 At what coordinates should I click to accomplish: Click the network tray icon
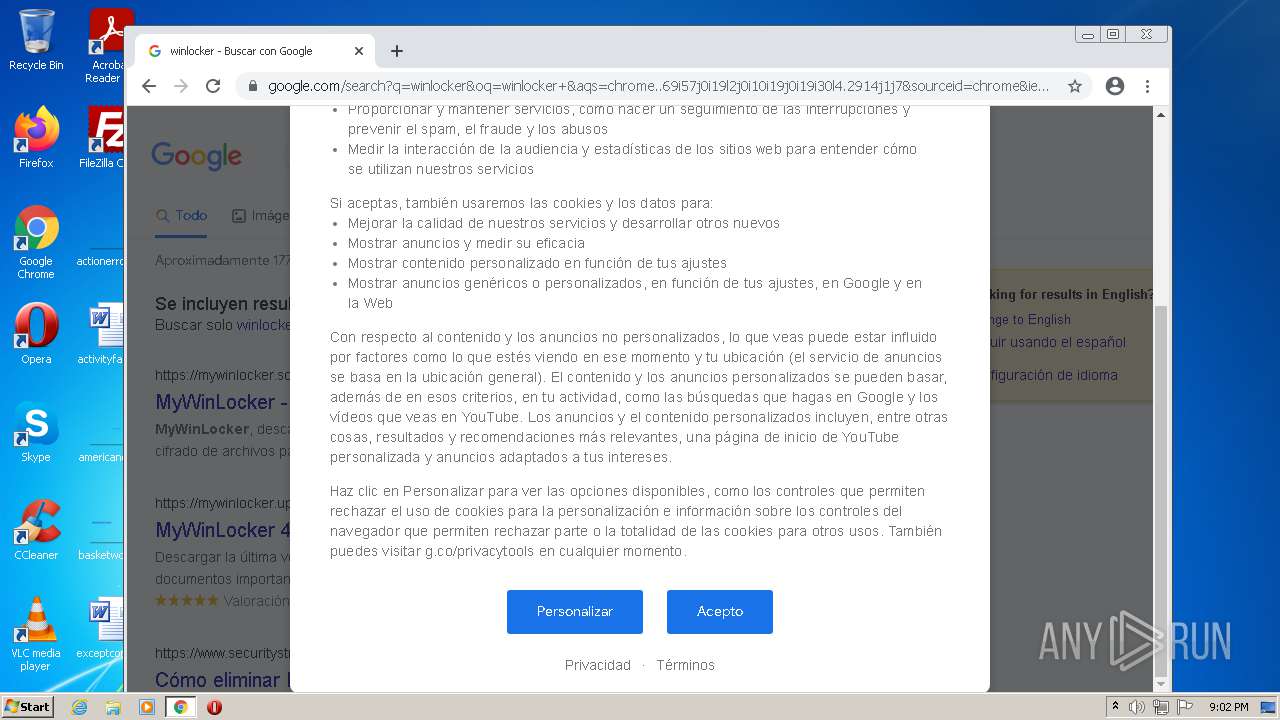click(1160, 707)
